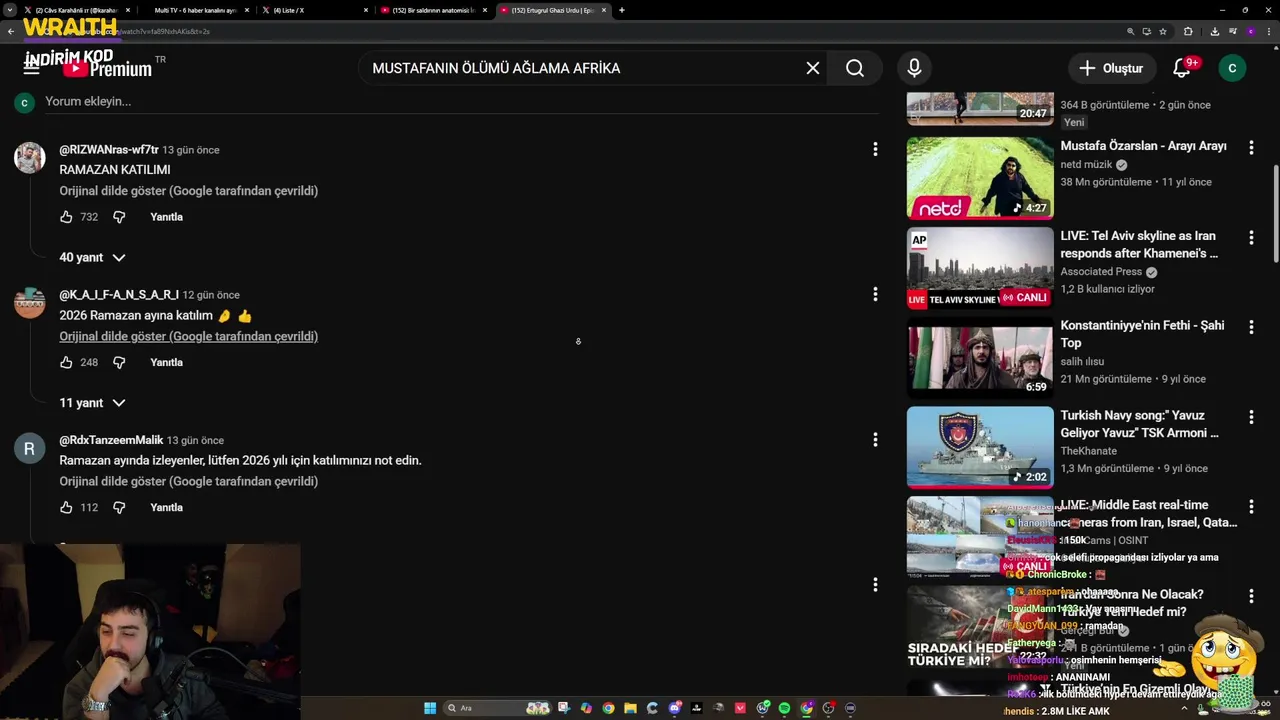Open Turkish Navy song thumbnail
The height and width of the screenshot is (720, 1280).
click(980, 447)
